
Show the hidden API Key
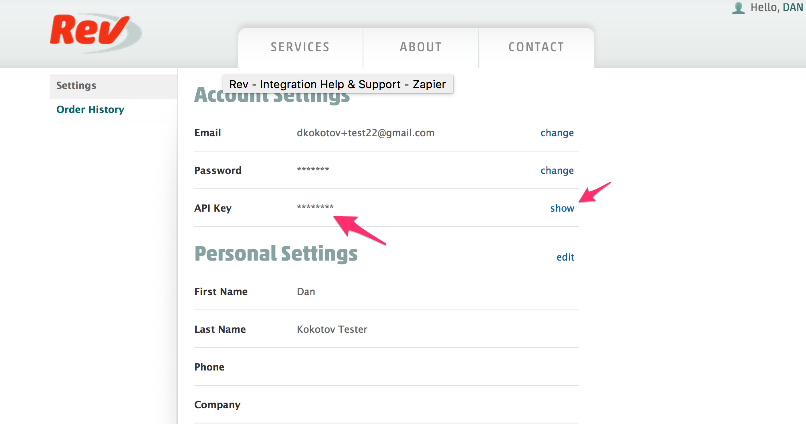tap(562, 208)
